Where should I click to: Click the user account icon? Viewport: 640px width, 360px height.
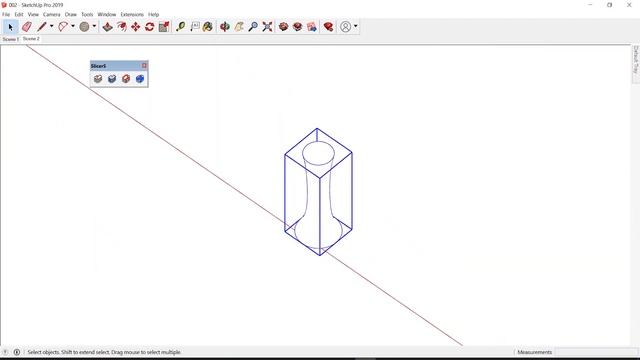(345, 27)
